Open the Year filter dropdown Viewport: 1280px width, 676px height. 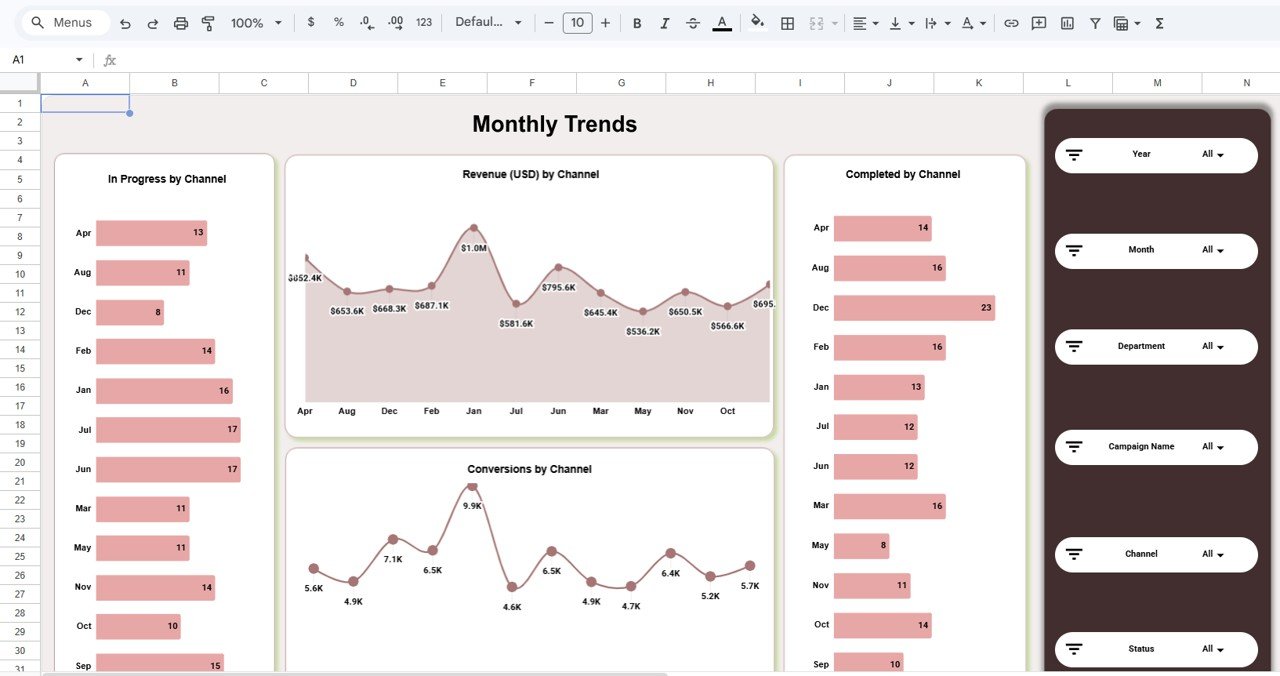pyautogui.click(x=1213, y=154)
